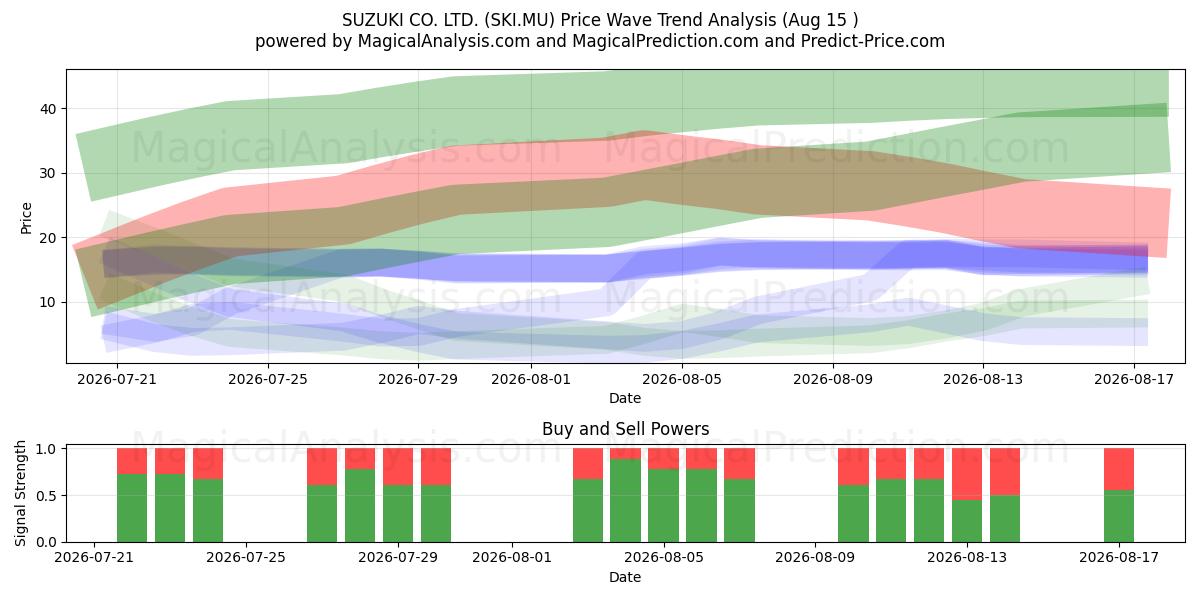The height and width of the screenshot is (600, 1200).
Task: Click the 2026-08-01 tick on the price chart
Action: tap(533, 379)
